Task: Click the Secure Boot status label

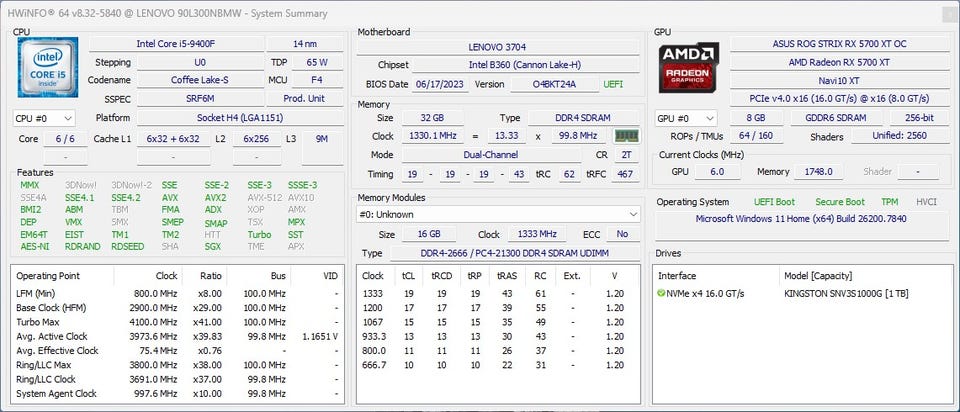Action: [838, 201]
